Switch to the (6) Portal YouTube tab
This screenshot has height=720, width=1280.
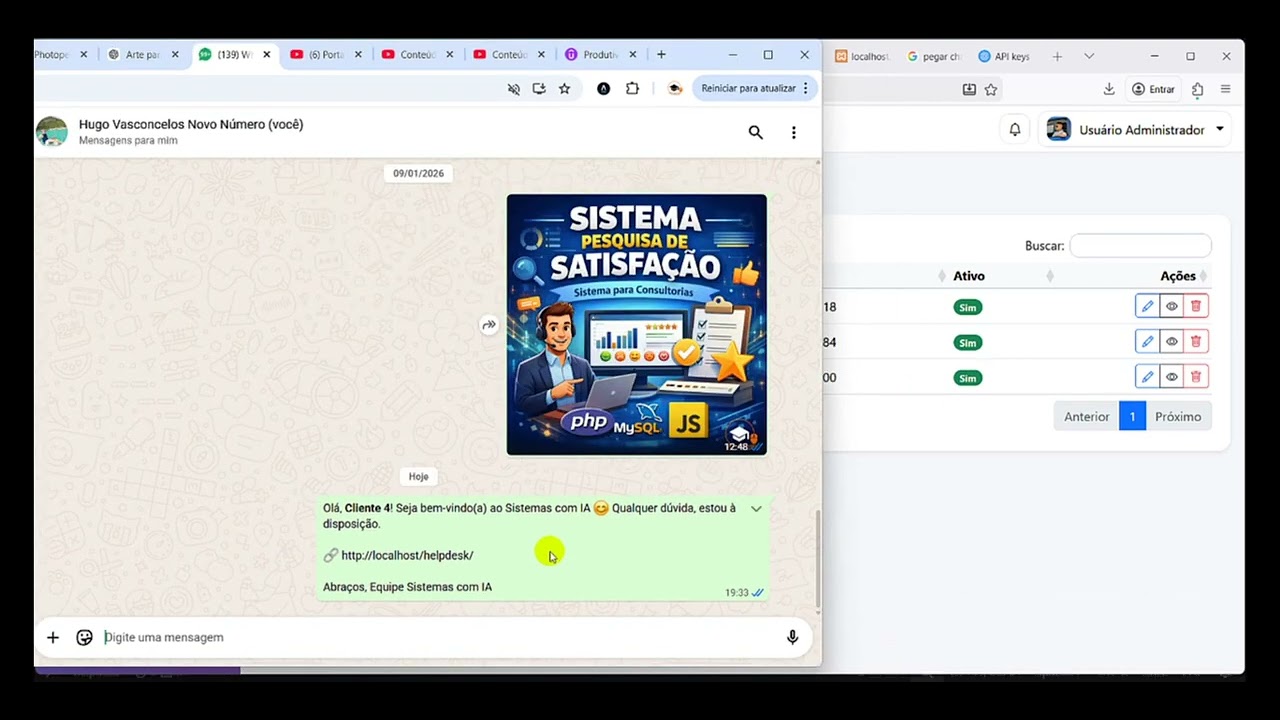324,55
